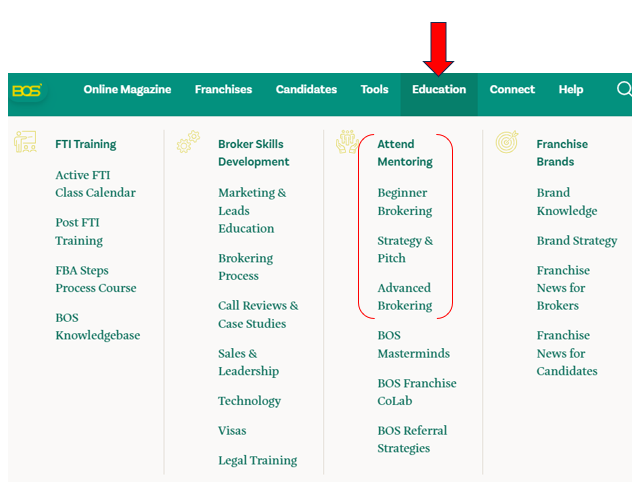Open the Candidates menu item
This screenshot has height=495, width=644.
tap(306, 90)
